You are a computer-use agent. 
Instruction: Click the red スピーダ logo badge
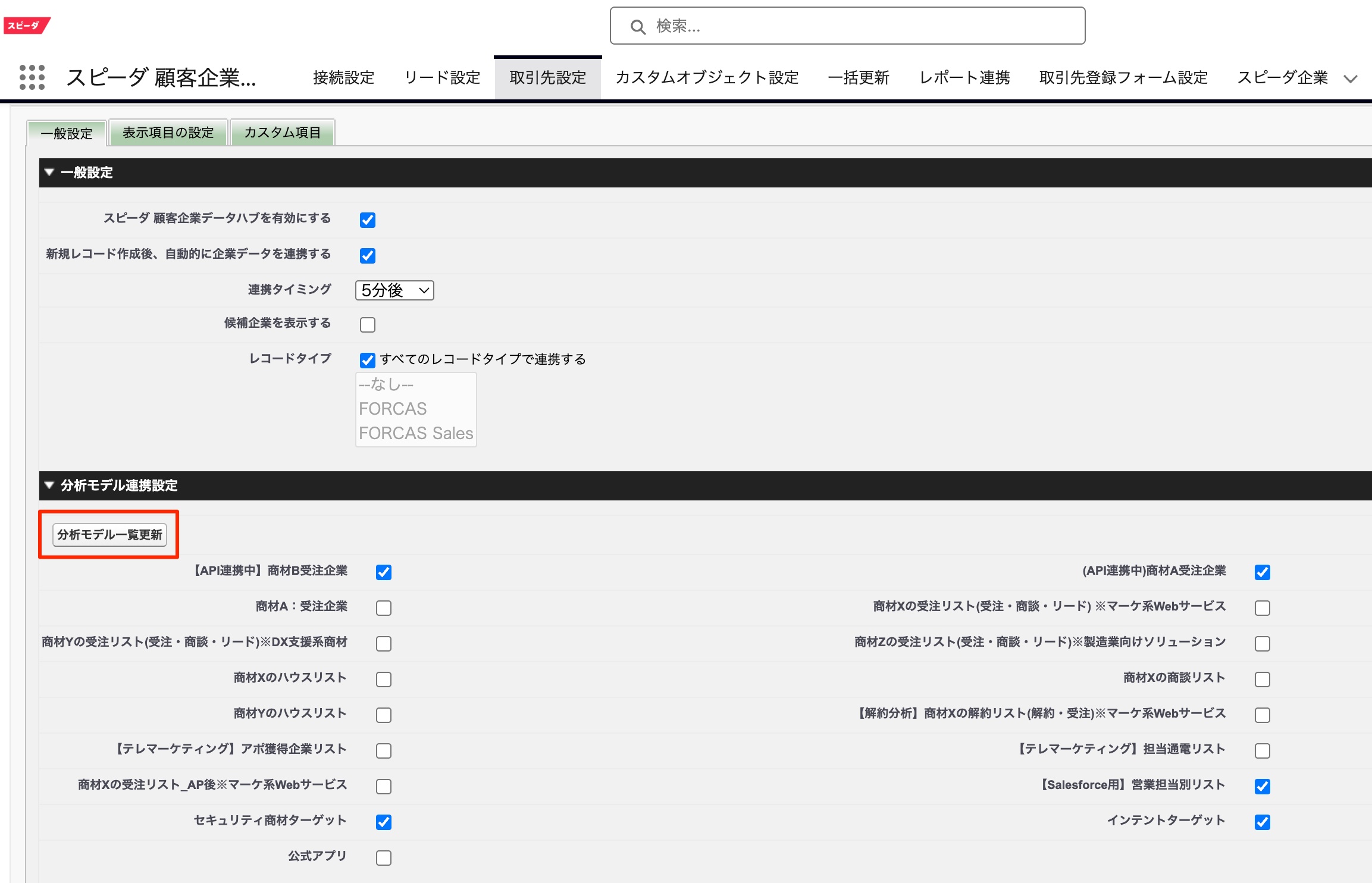[25, 25]
